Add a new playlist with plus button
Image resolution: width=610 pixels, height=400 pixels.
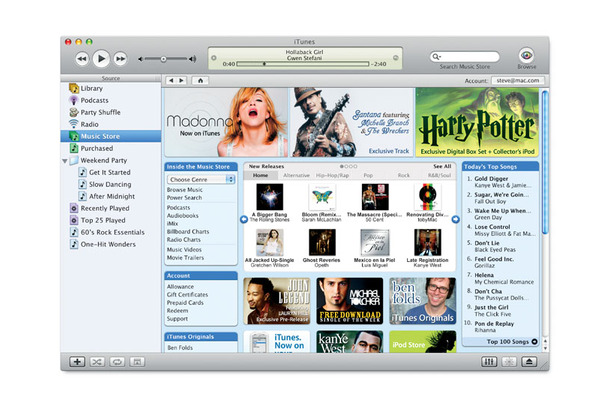(78, 360)
